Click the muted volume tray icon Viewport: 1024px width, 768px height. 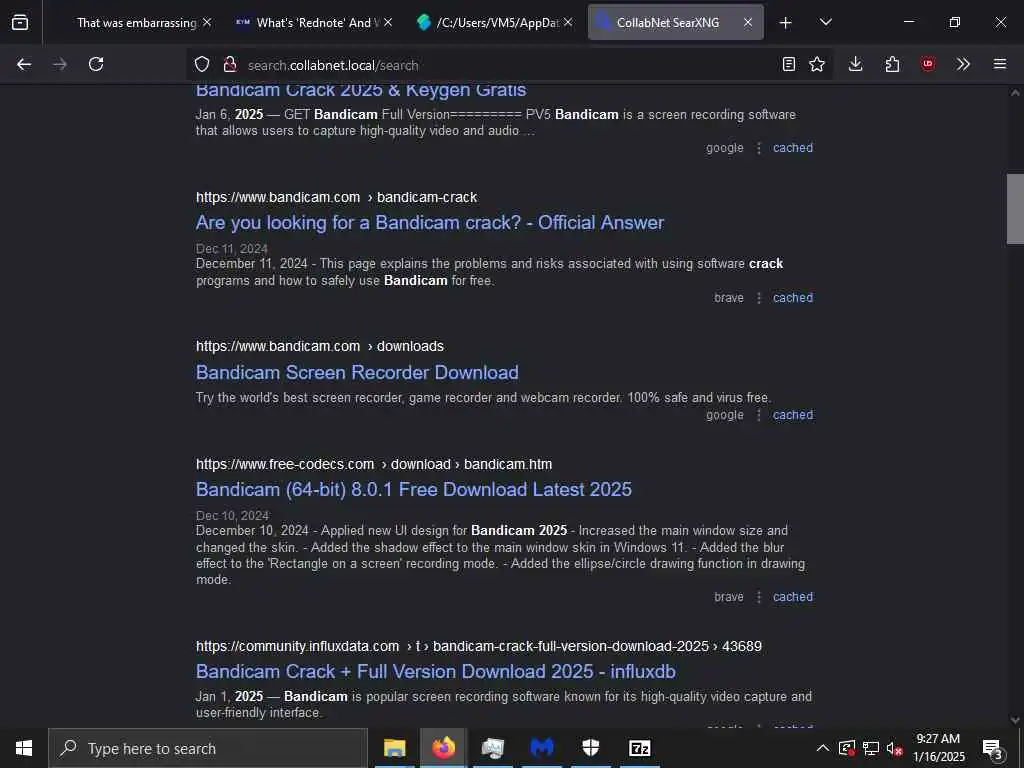click(x=894, y=748)
